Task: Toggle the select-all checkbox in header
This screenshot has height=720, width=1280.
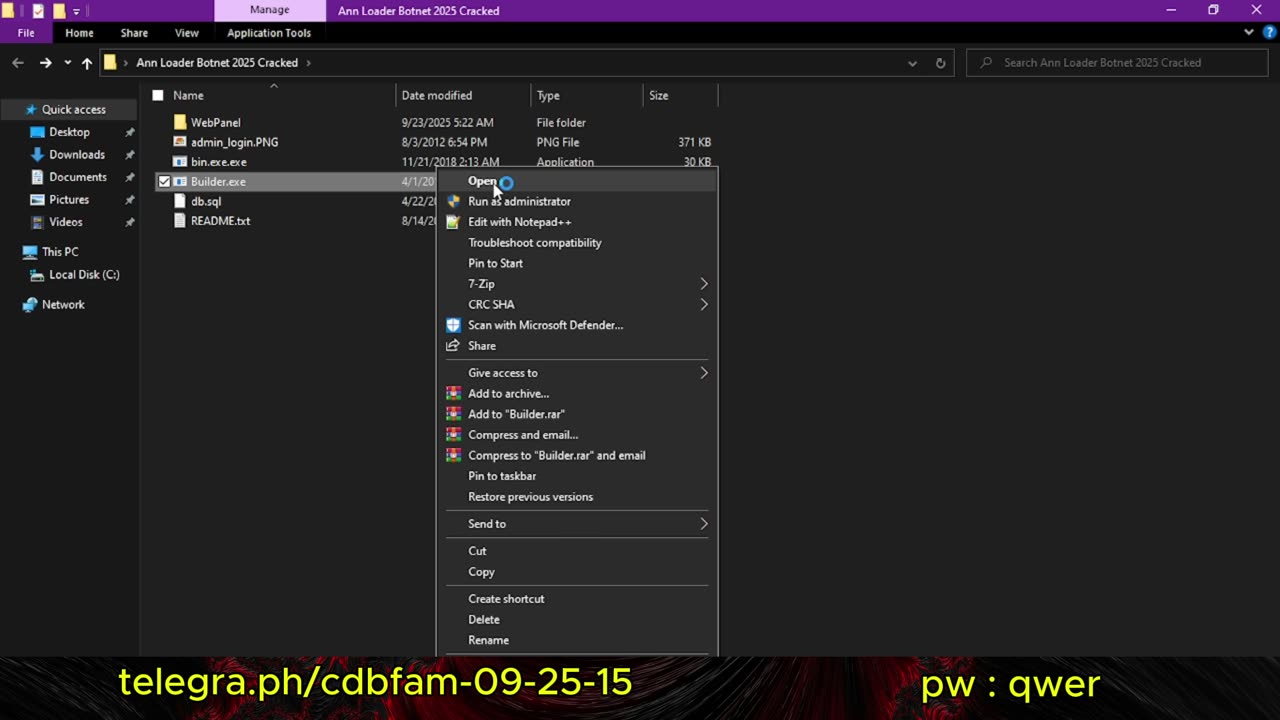Action: click(158, 96)
